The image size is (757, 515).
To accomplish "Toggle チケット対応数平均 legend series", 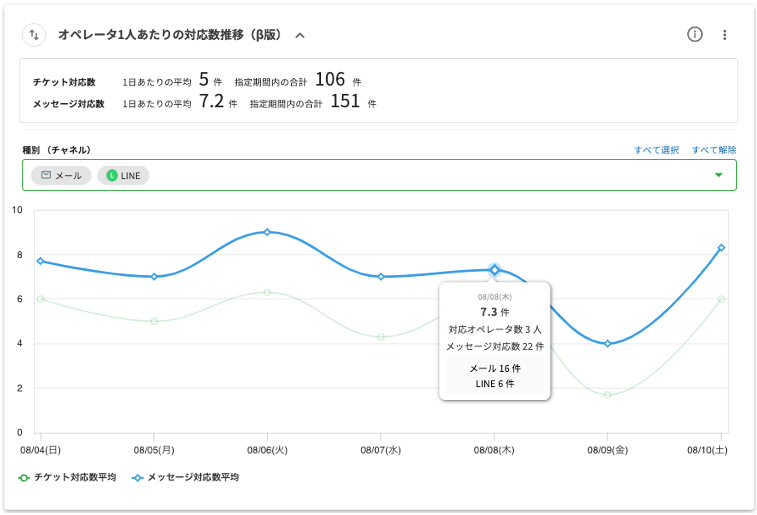I will tap(68, 477).
